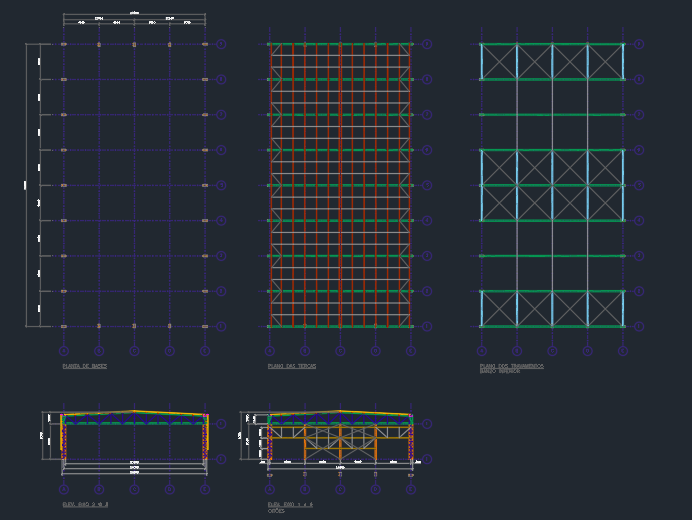Select the right elevation title below the braced section
This screenshot has height=520, width=692.
[x=290, y=505]
